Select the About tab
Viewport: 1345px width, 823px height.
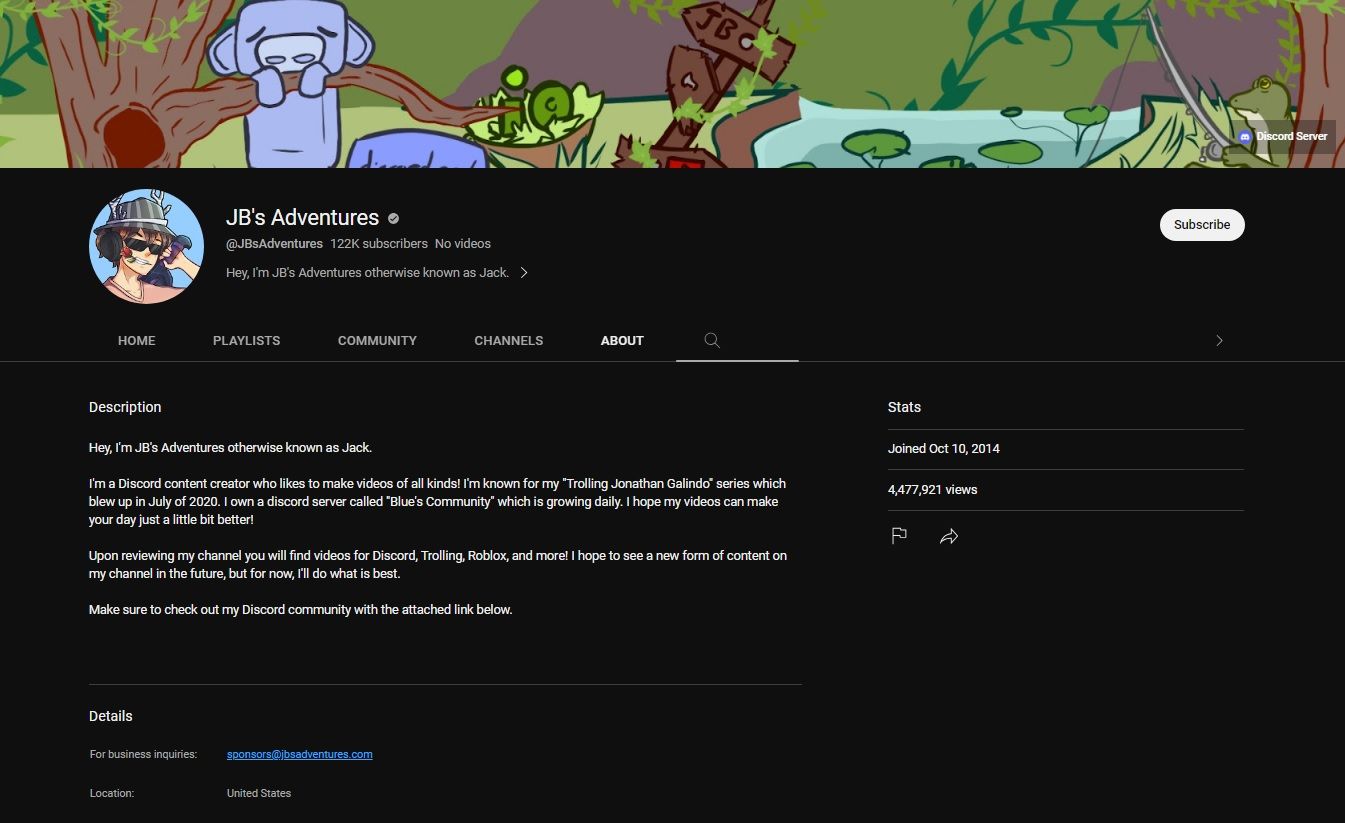pyautogui.click(x=622, y=340)
